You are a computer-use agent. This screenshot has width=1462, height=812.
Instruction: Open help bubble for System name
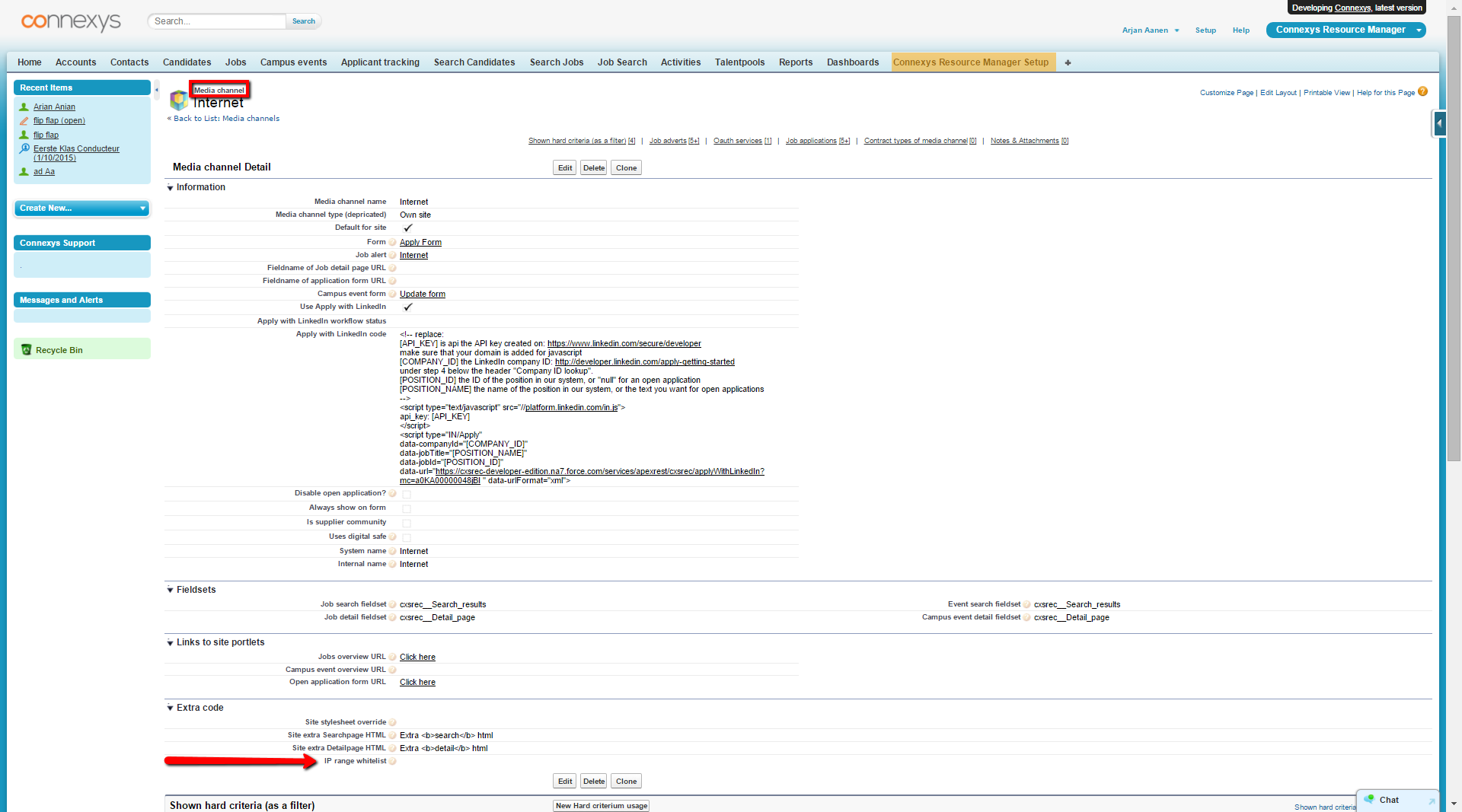(x=393, y=552)
